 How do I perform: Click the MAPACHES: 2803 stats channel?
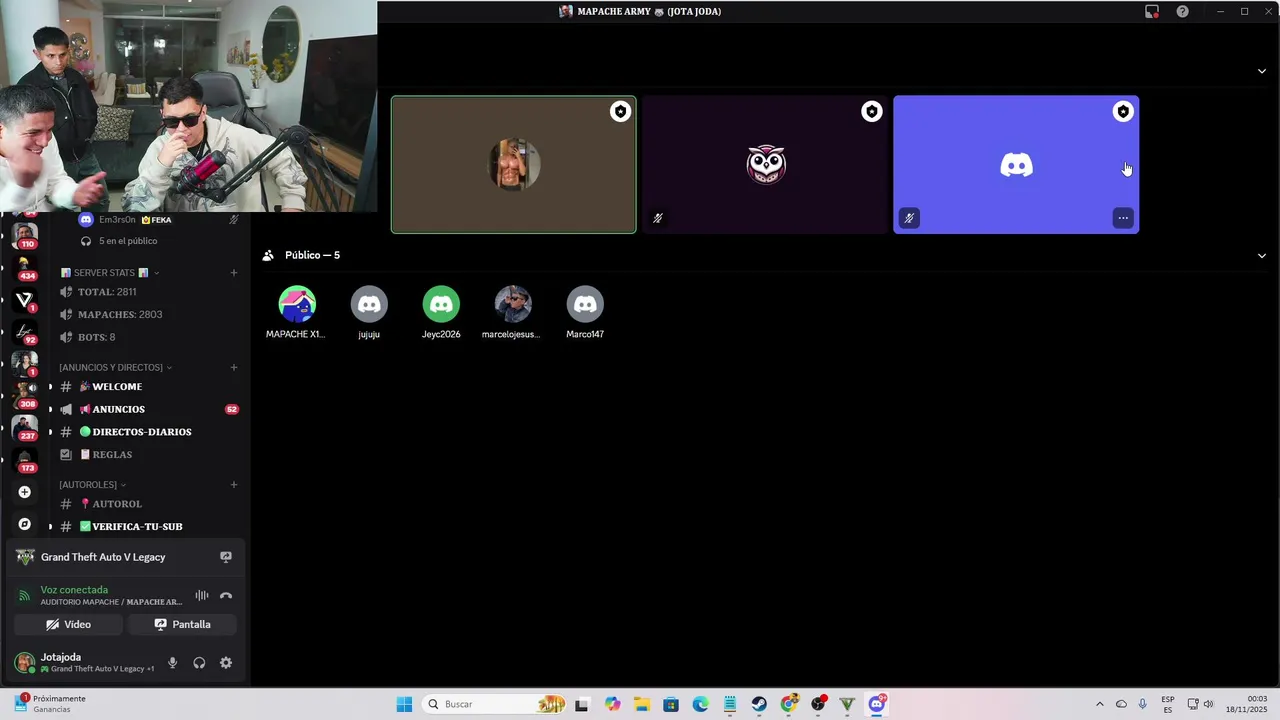148,314
